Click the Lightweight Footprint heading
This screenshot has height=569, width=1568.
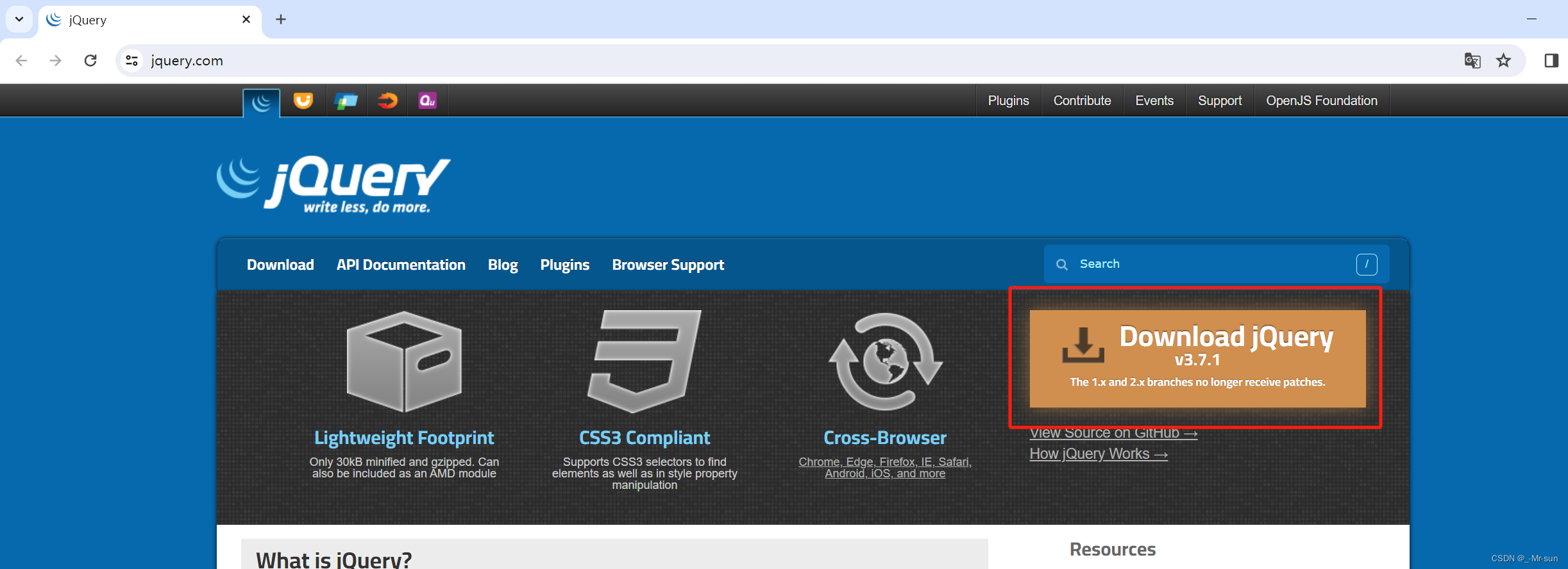click(404, 438)
